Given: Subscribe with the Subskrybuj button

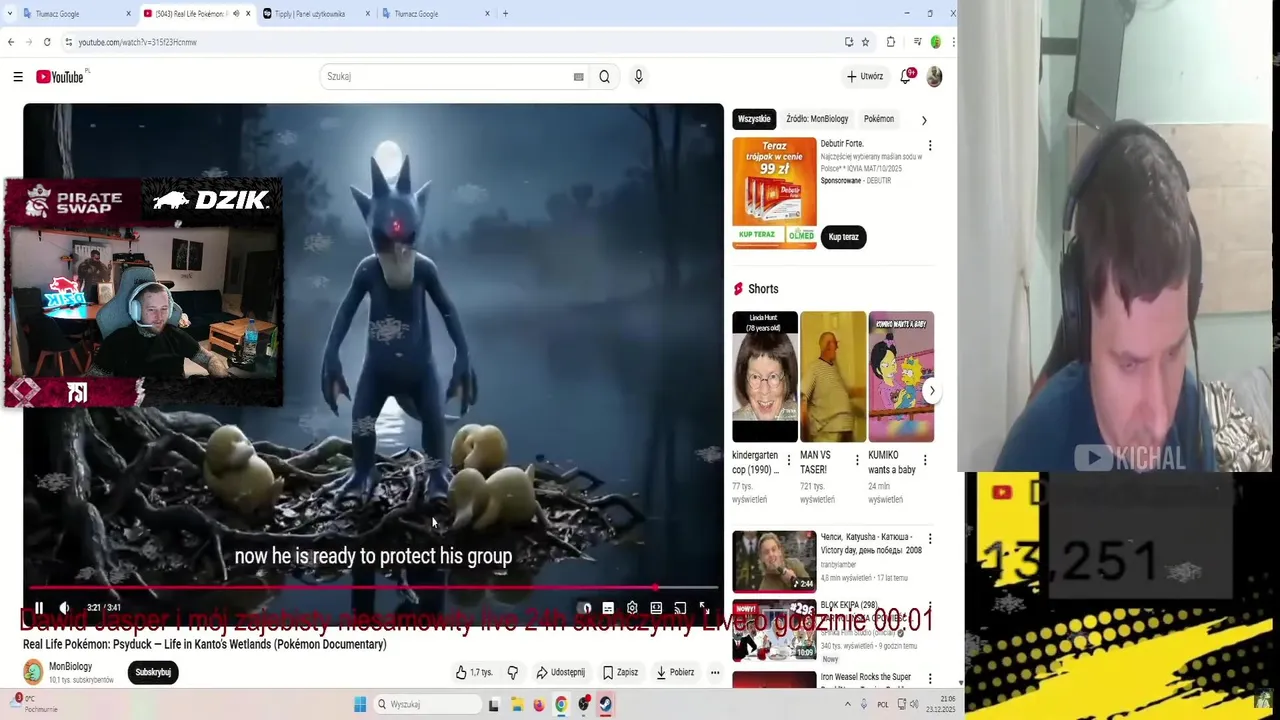Looking at the screenshot, I should pos(153,672).
